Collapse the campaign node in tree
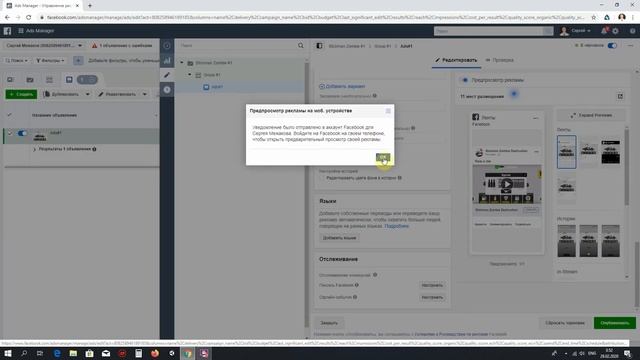This screenshot has height=360, width=640. 182,63
